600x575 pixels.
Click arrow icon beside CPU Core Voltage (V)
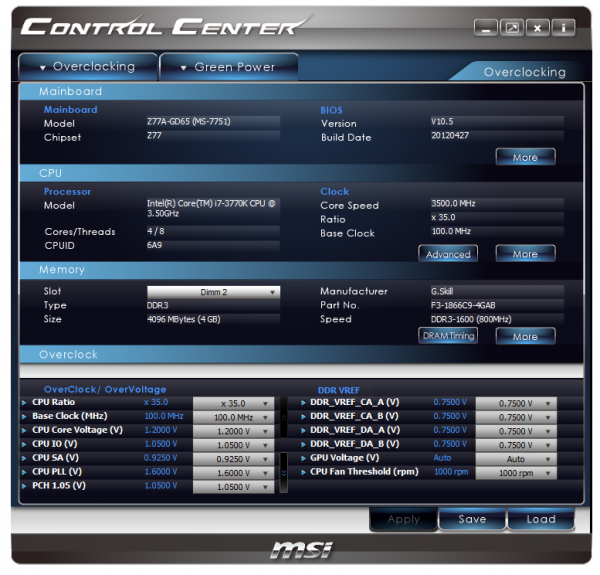tap(24, 431)
